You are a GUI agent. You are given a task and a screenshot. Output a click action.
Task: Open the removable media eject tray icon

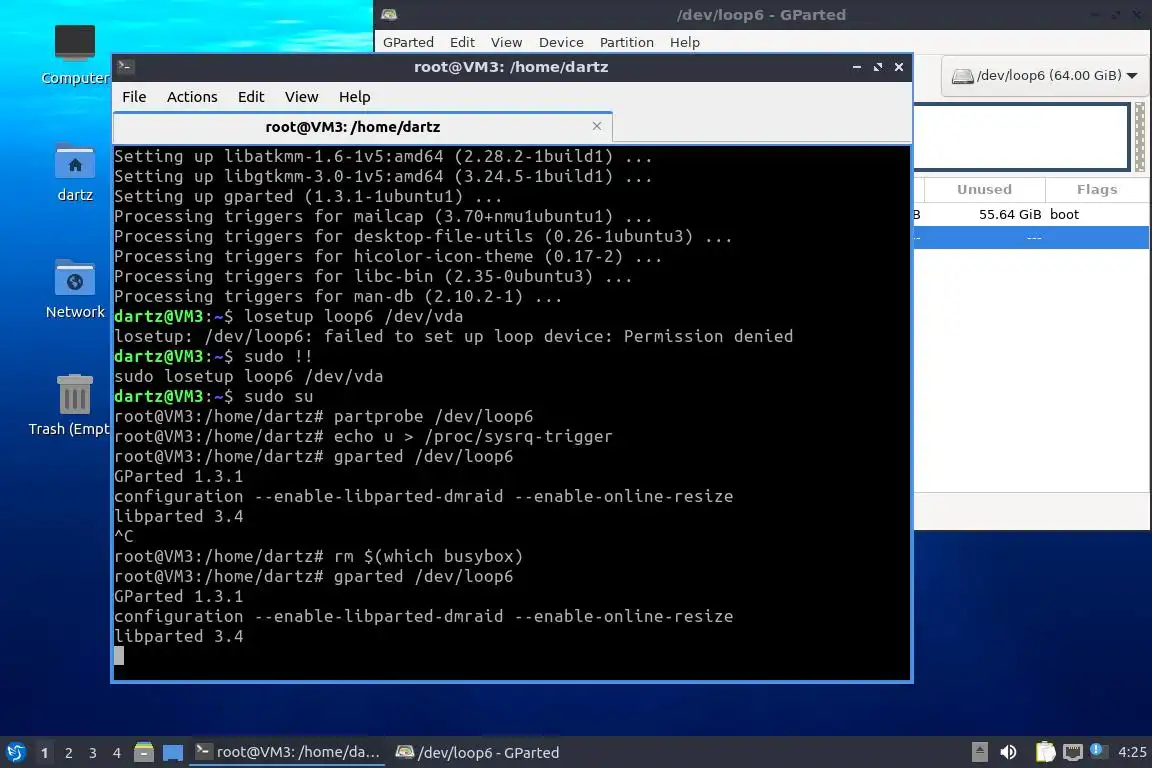(979, 752)
